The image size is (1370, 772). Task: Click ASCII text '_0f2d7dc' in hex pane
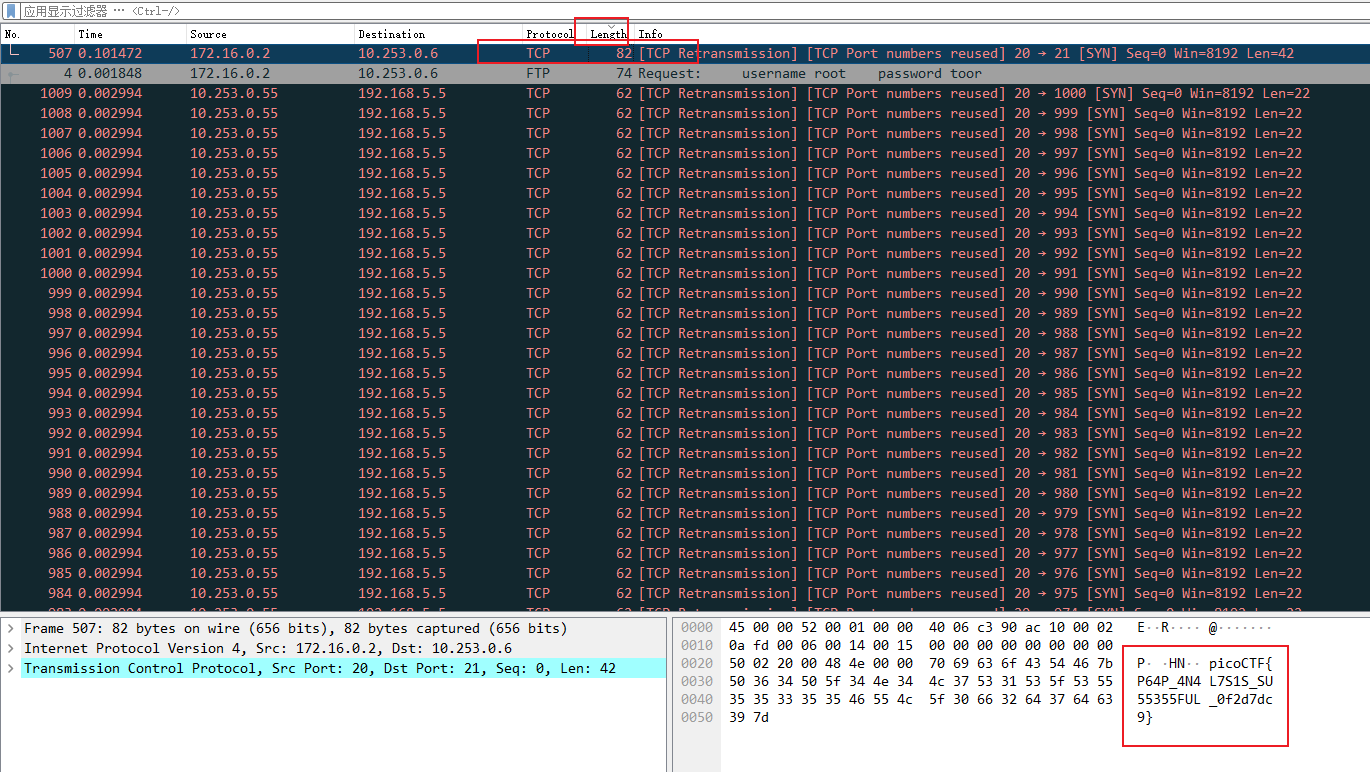coord(1241,699)
